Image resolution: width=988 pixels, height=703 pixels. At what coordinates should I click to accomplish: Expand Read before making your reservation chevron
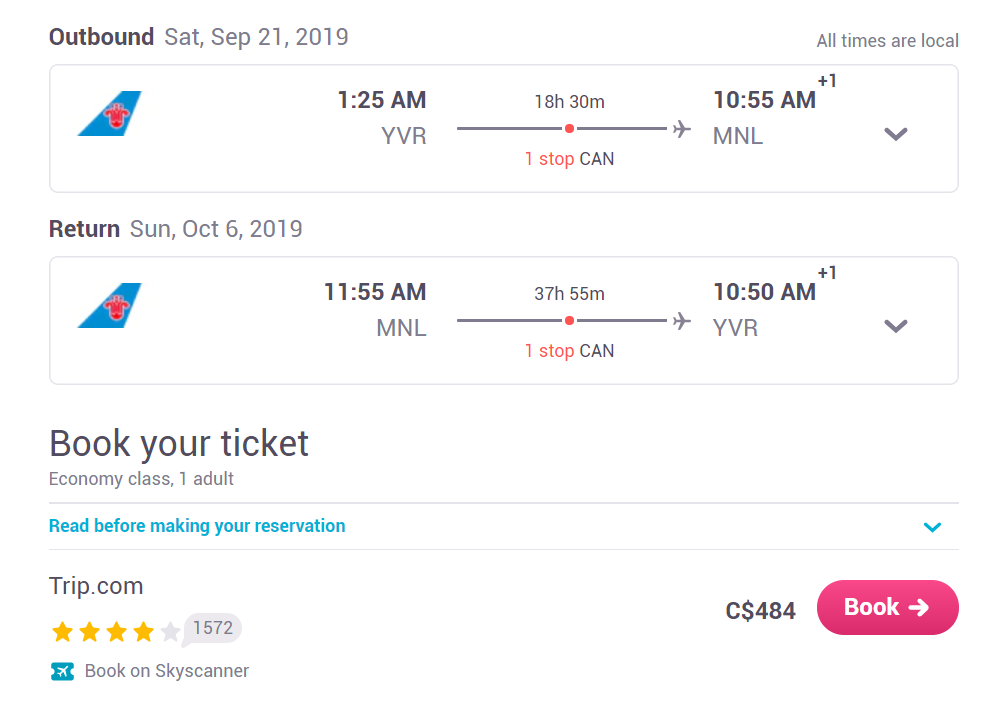933,527
